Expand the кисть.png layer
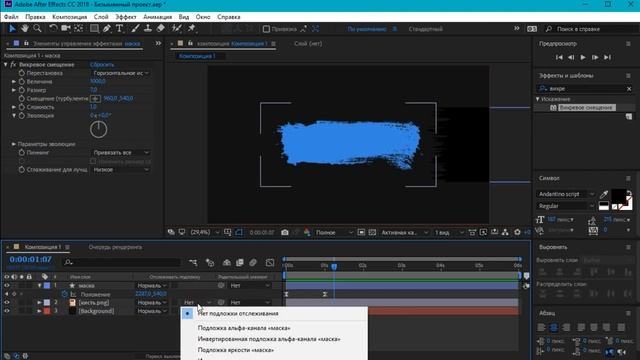The image size is (640, 360). tap(40, 302)
